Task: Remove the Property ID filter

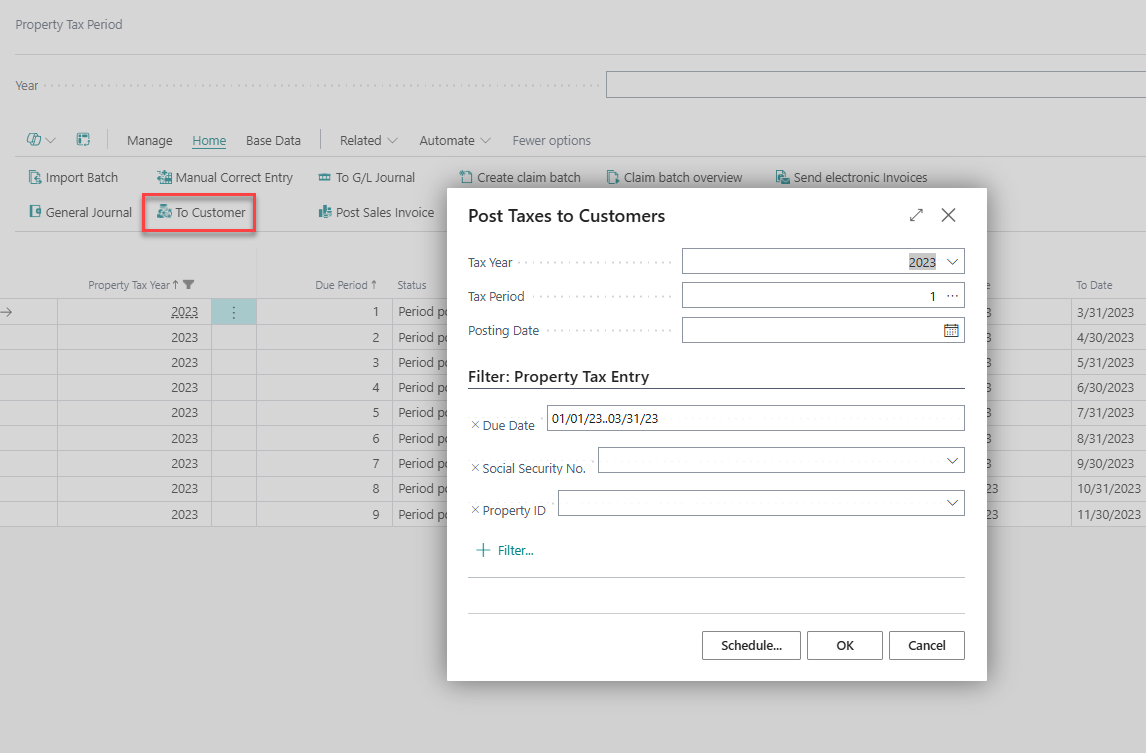Action: [475, 510]
